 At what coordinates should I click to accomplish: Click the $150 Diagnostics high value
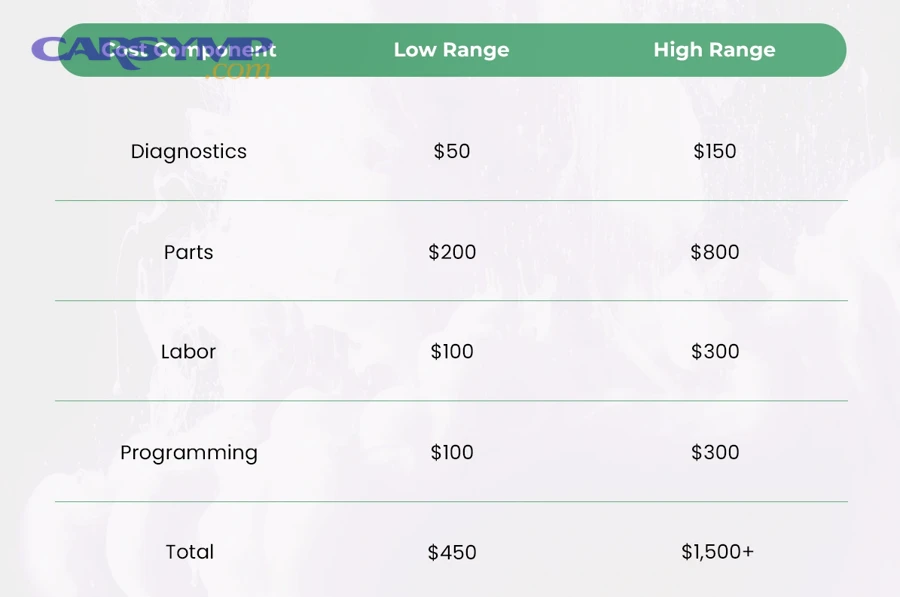714,152
